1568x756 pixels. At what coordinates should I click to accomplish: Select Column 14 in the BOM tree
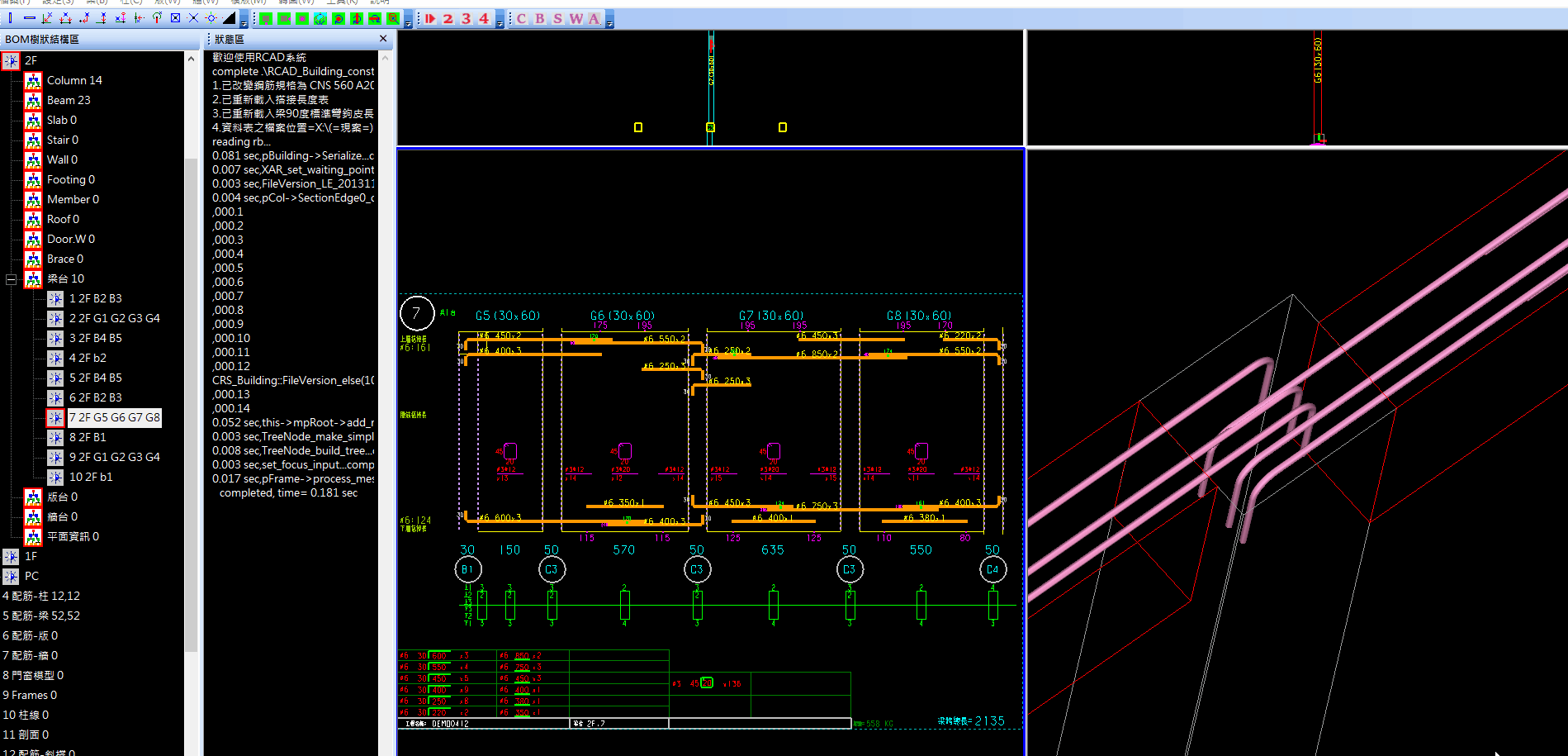74,80
